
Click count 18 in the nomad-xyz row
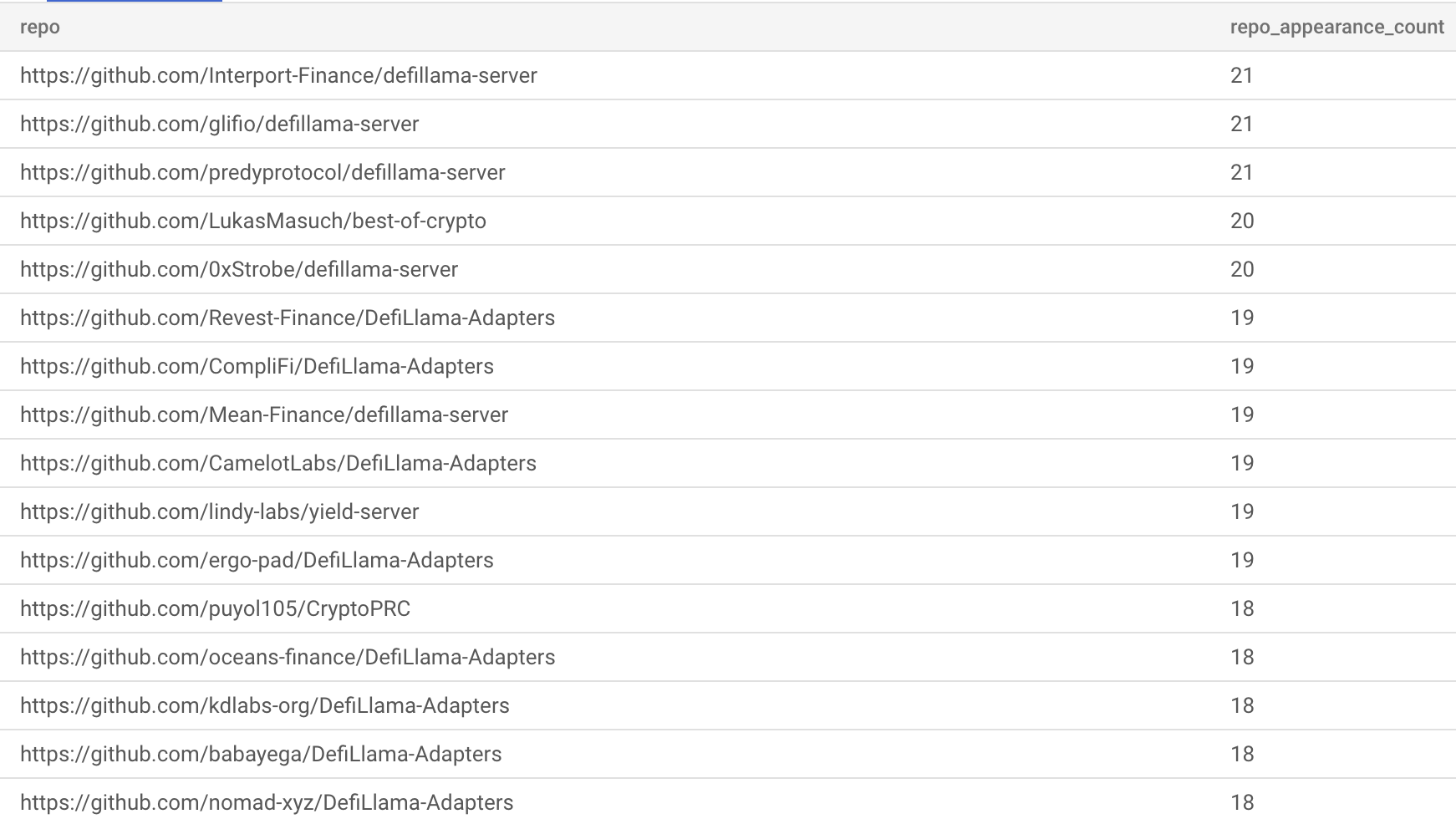click(1242, 803)
